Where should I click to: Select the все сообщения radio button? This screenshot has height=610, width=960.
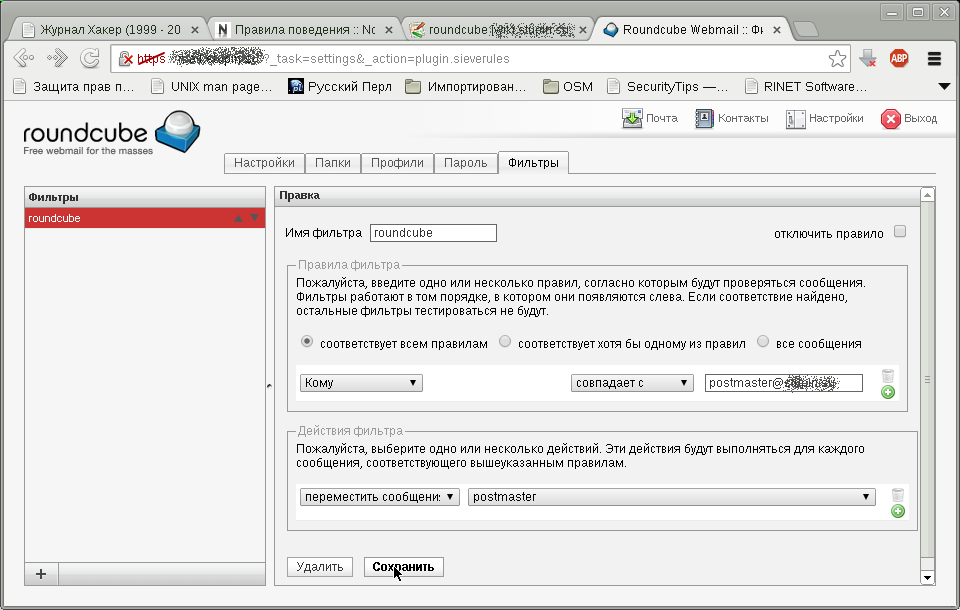click(763, 342)
